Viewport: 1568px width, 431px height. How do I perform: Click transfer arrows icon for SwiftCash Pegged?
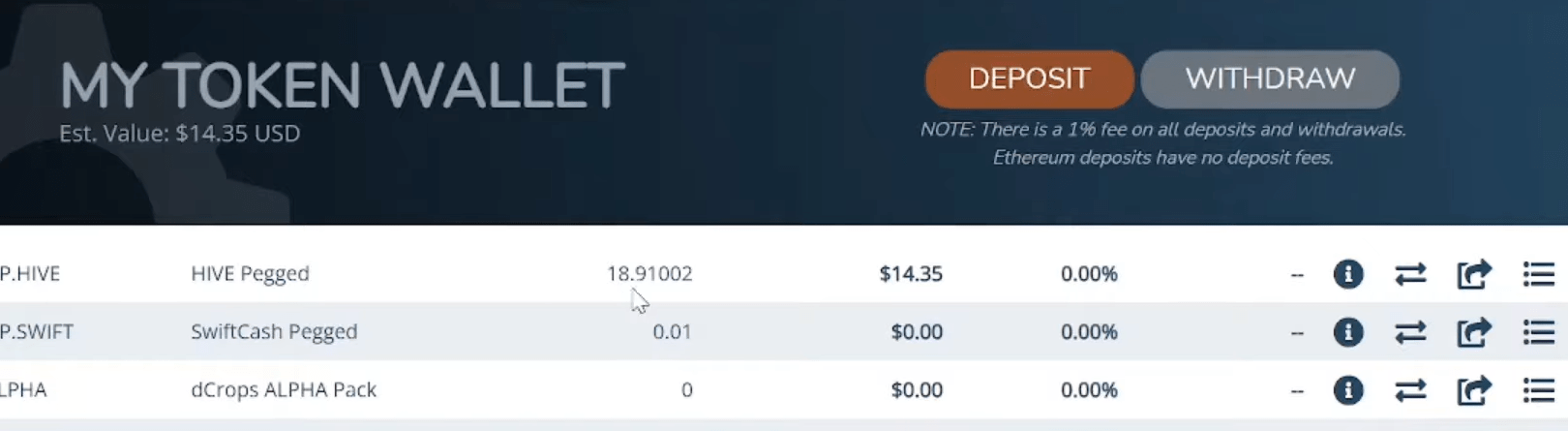[1410, 332]
